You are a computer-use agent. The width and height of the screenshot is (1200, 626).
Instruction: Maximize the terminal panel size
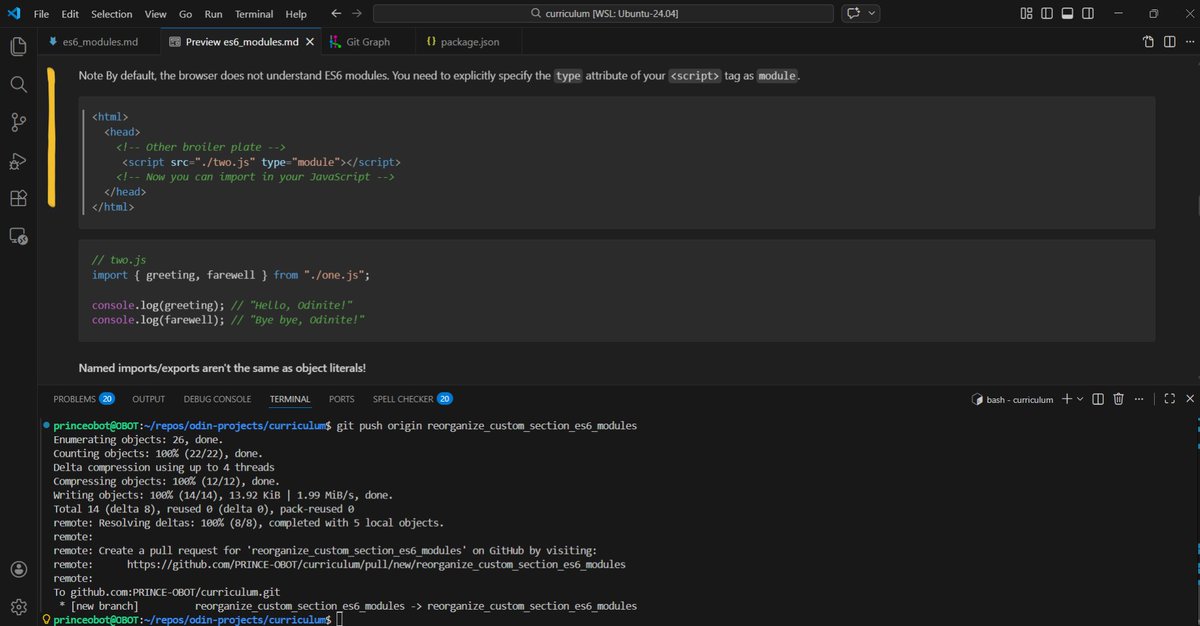(x=1170, y=399)
